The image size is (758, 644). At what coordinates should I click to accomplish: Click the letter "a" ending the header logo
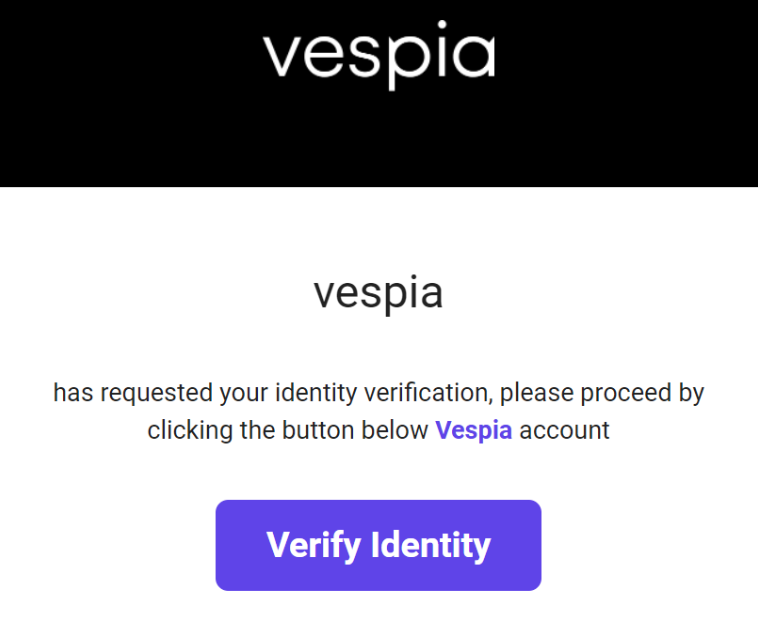(473, 57)
